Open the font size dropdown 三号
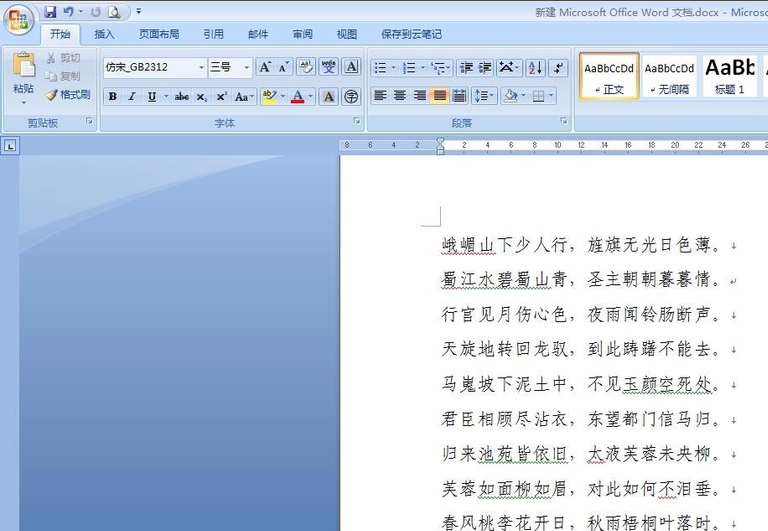This screenshot has height=531, width=768. tap(246, 67)
